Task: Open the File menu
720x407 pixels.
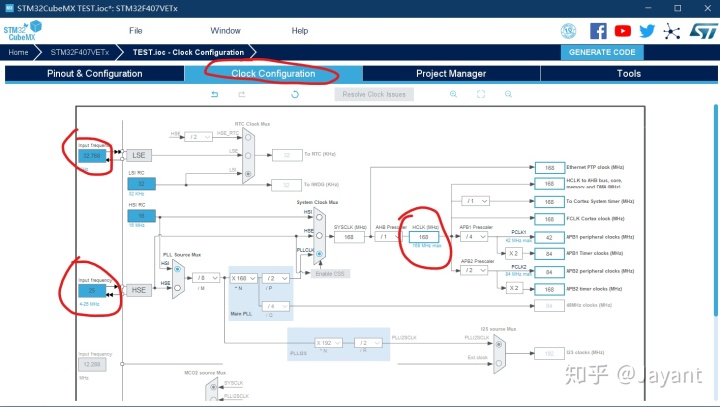Action: click(135, 31)
